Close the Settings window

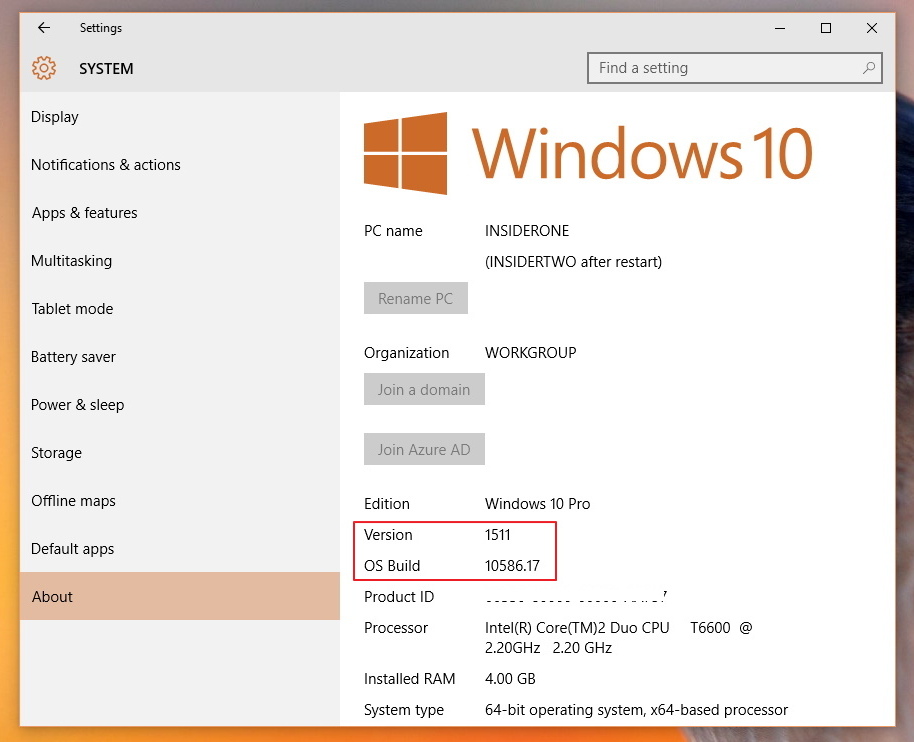(871, 28)
